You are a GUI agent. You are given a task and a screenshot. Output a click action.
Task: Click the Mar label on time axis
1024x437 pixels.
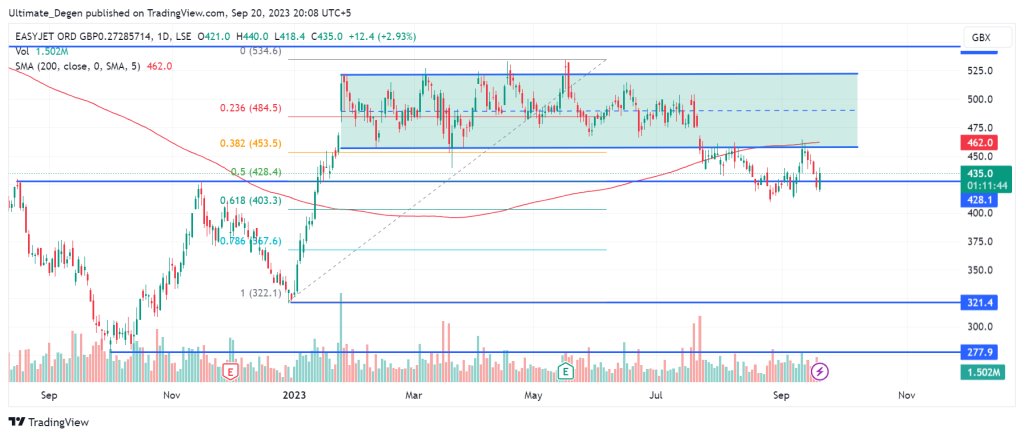click(413, 395)
